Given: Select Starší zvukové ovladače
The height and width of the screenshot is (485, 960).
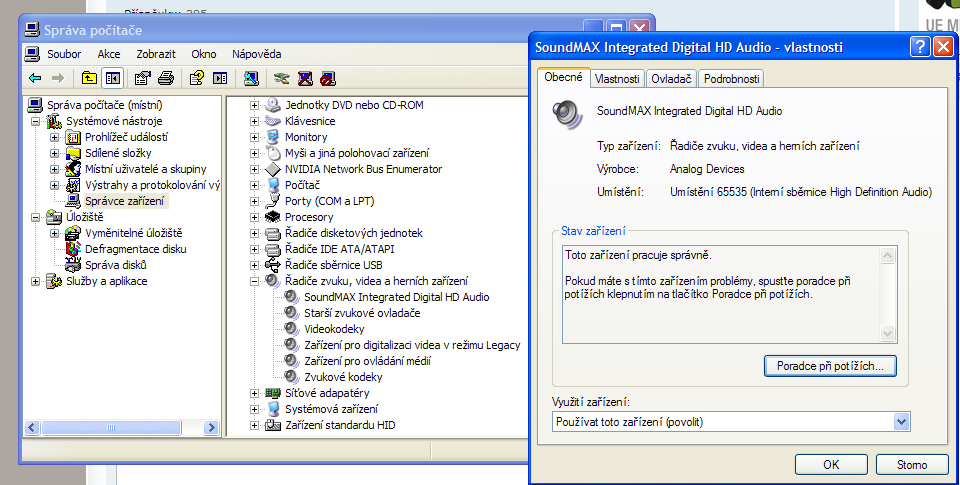Looking at the screenshot, I should point(362,313).
